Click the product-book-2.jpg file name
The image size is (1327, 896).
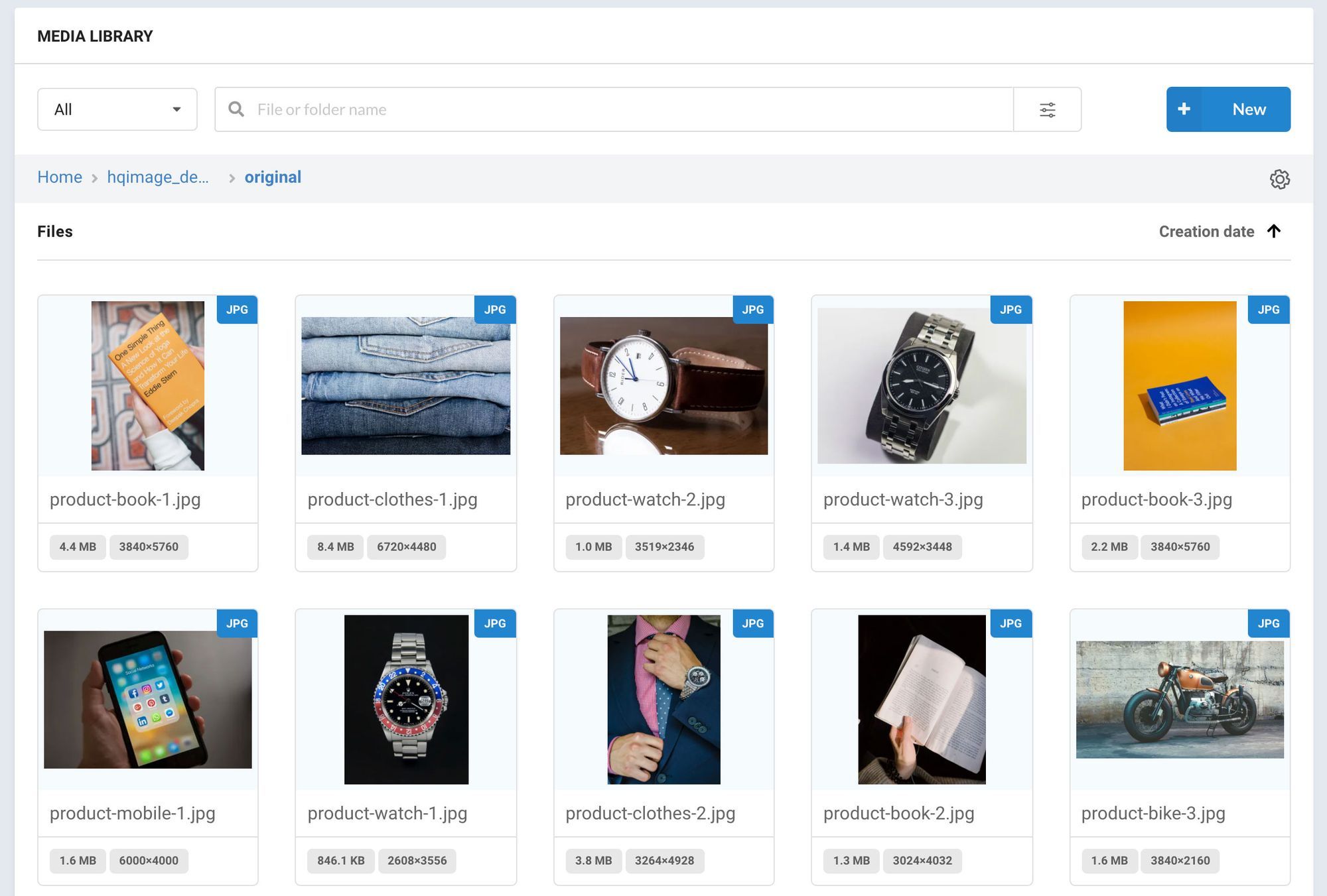tap(898, 813)
